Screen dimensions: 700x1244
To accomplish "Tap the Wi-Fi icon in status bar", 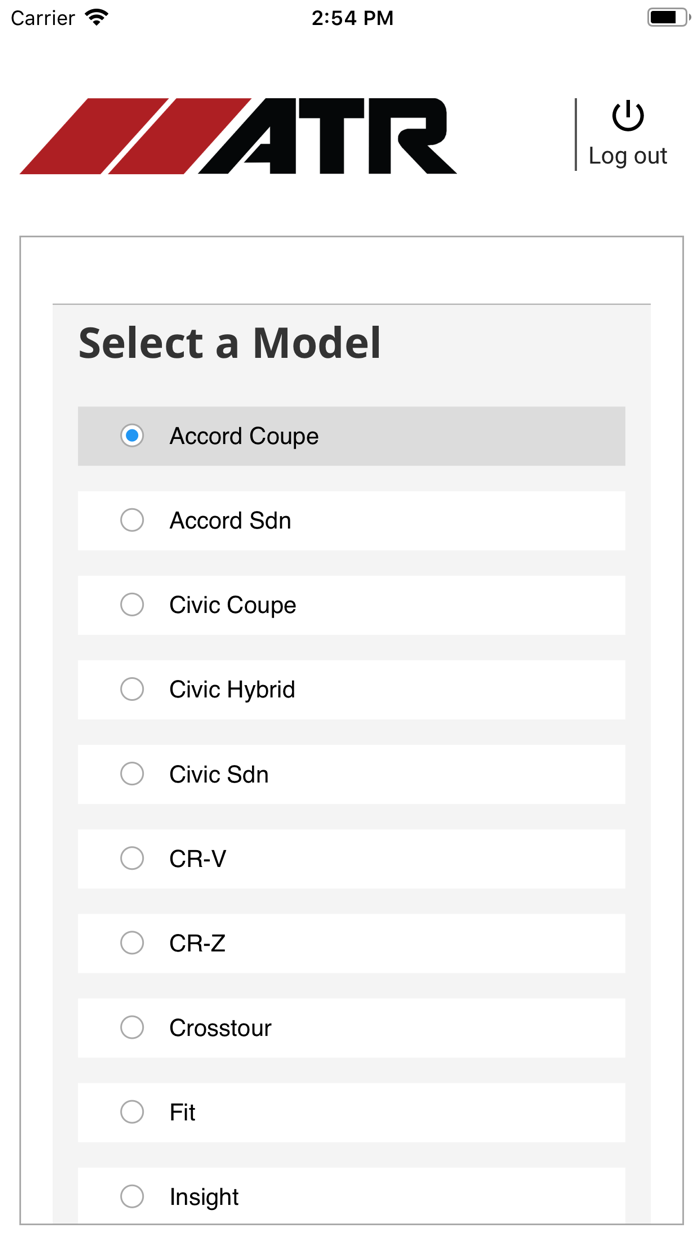I will [97, 18].
